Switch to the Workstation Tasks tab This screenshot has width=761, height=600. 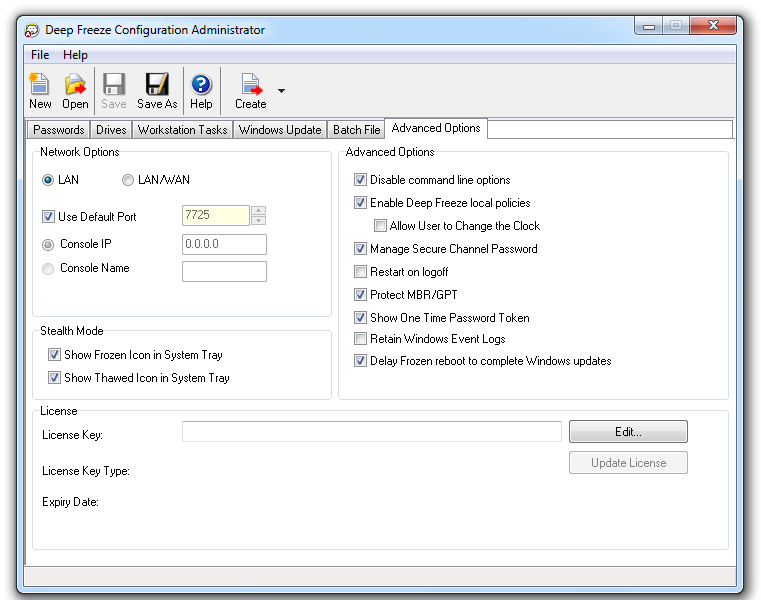[182, 130]
